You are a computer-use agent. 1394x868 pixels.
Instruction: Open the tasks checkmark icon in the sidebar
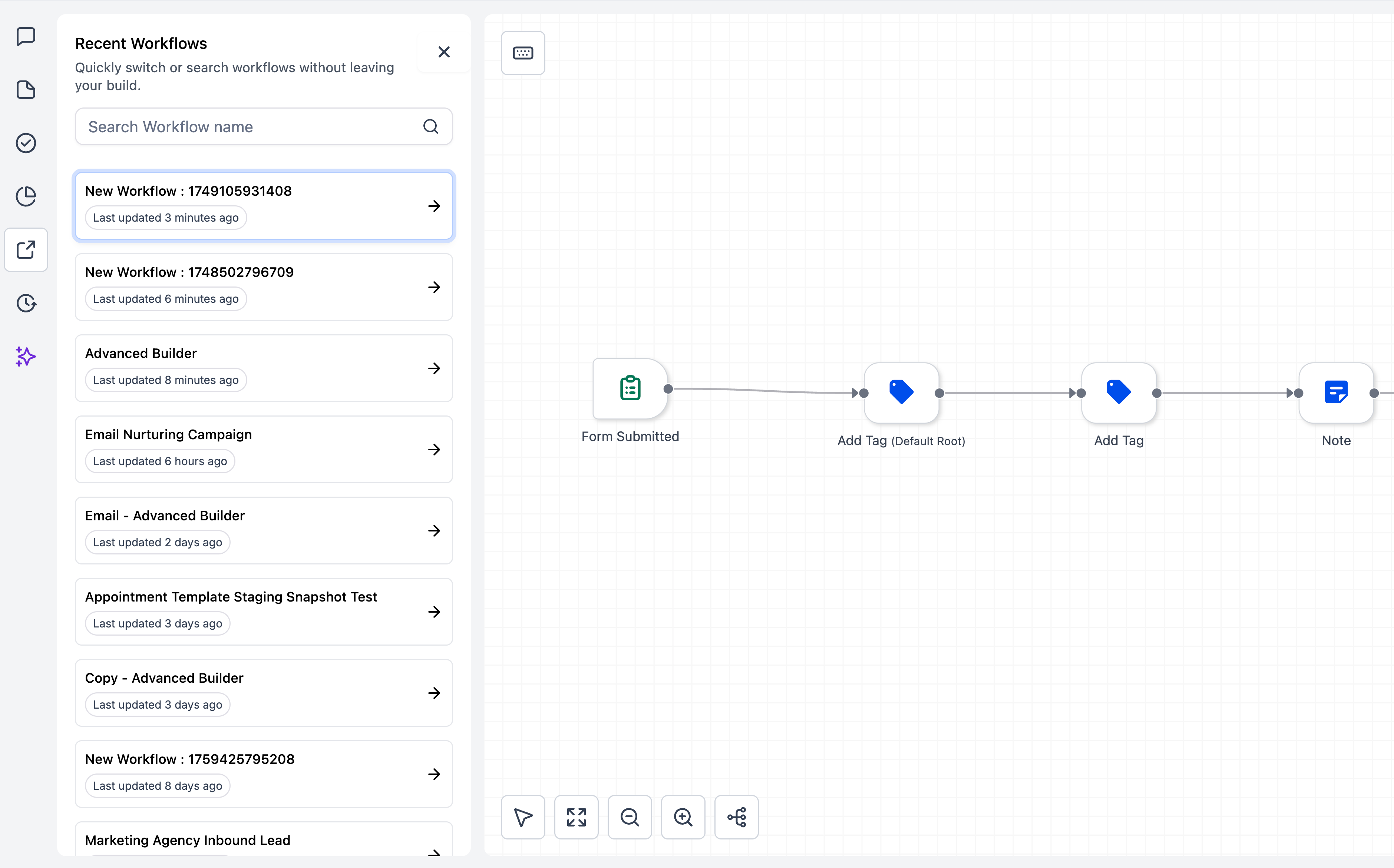click(x=26, y=143)
